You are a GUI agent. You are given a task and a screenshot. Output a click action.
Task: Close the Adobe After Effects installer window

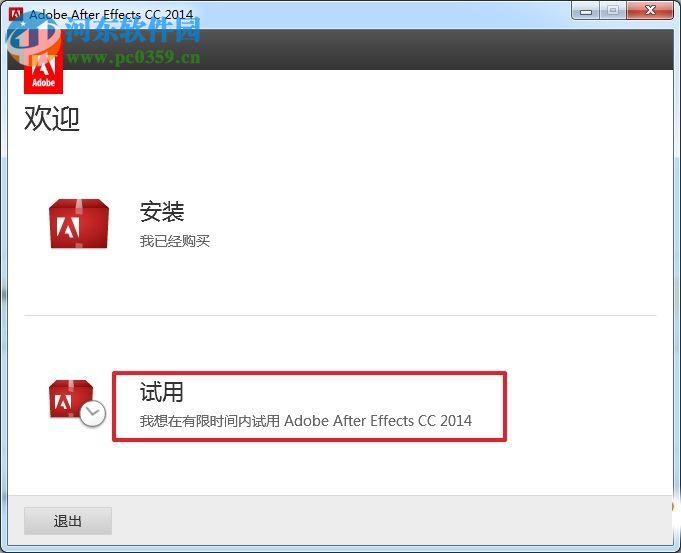click(650, 10)
